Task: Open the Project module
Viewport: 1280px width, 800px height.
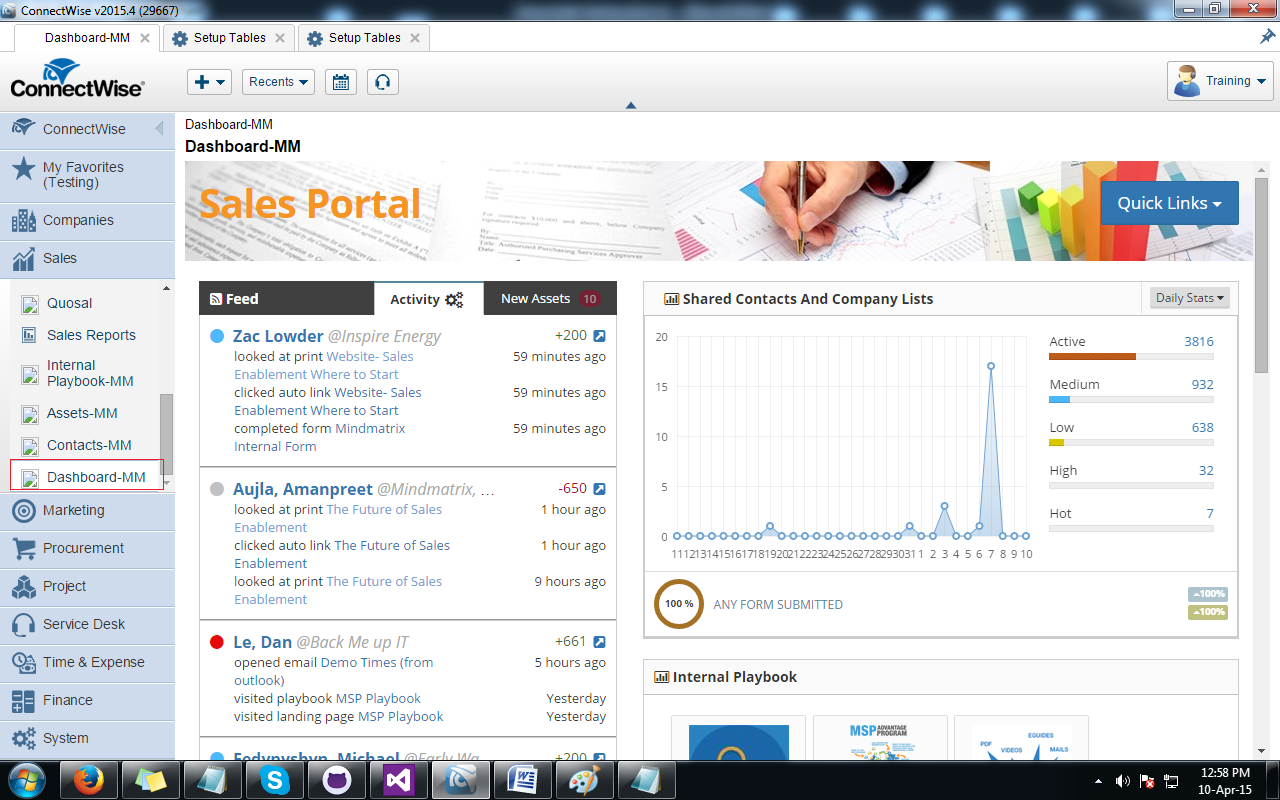Action: 87,586
